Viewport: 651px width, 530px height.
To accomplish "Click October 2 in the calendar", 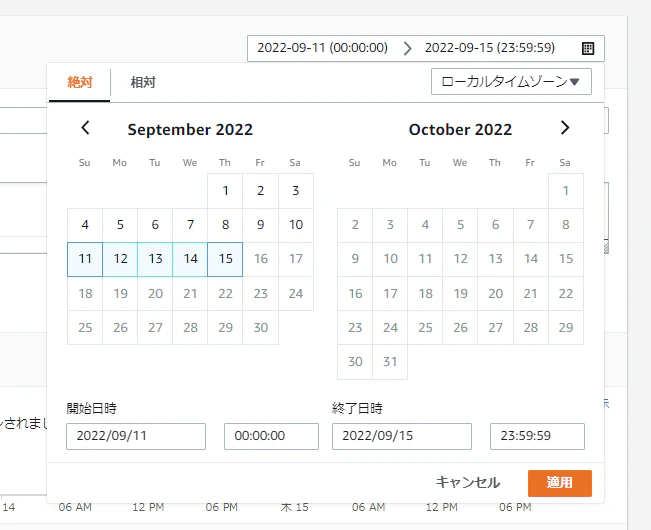I will coord(355,225).
